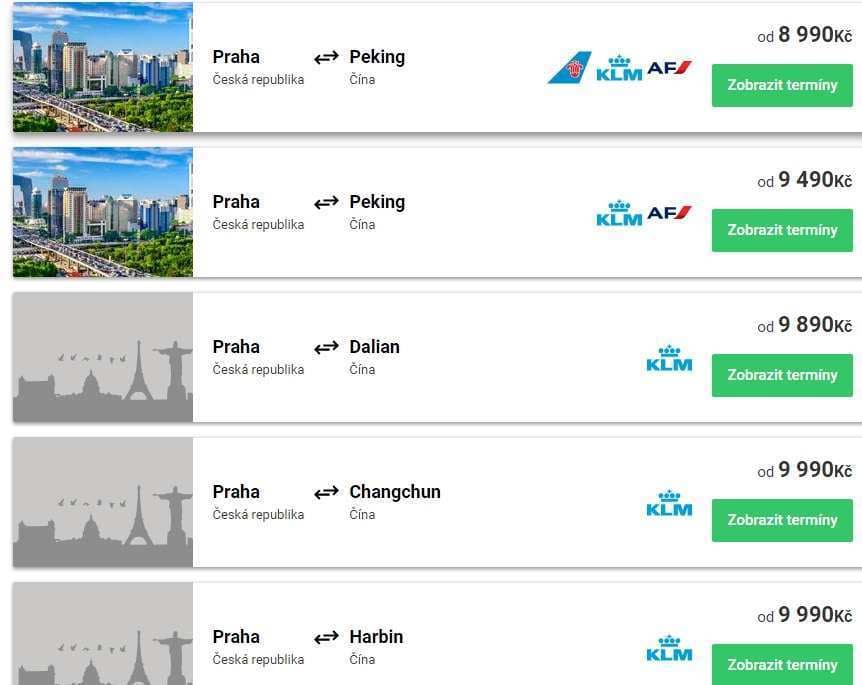The height and width of the screenshot is (685, 862).
Task: Click KLM logo in 8 990 Kč offer
Action: coord(619,68)
